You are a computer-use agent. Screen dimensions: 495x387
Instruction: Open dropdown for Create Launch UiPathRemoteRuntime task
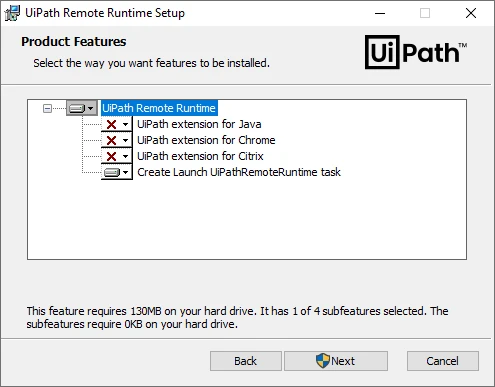117,172
